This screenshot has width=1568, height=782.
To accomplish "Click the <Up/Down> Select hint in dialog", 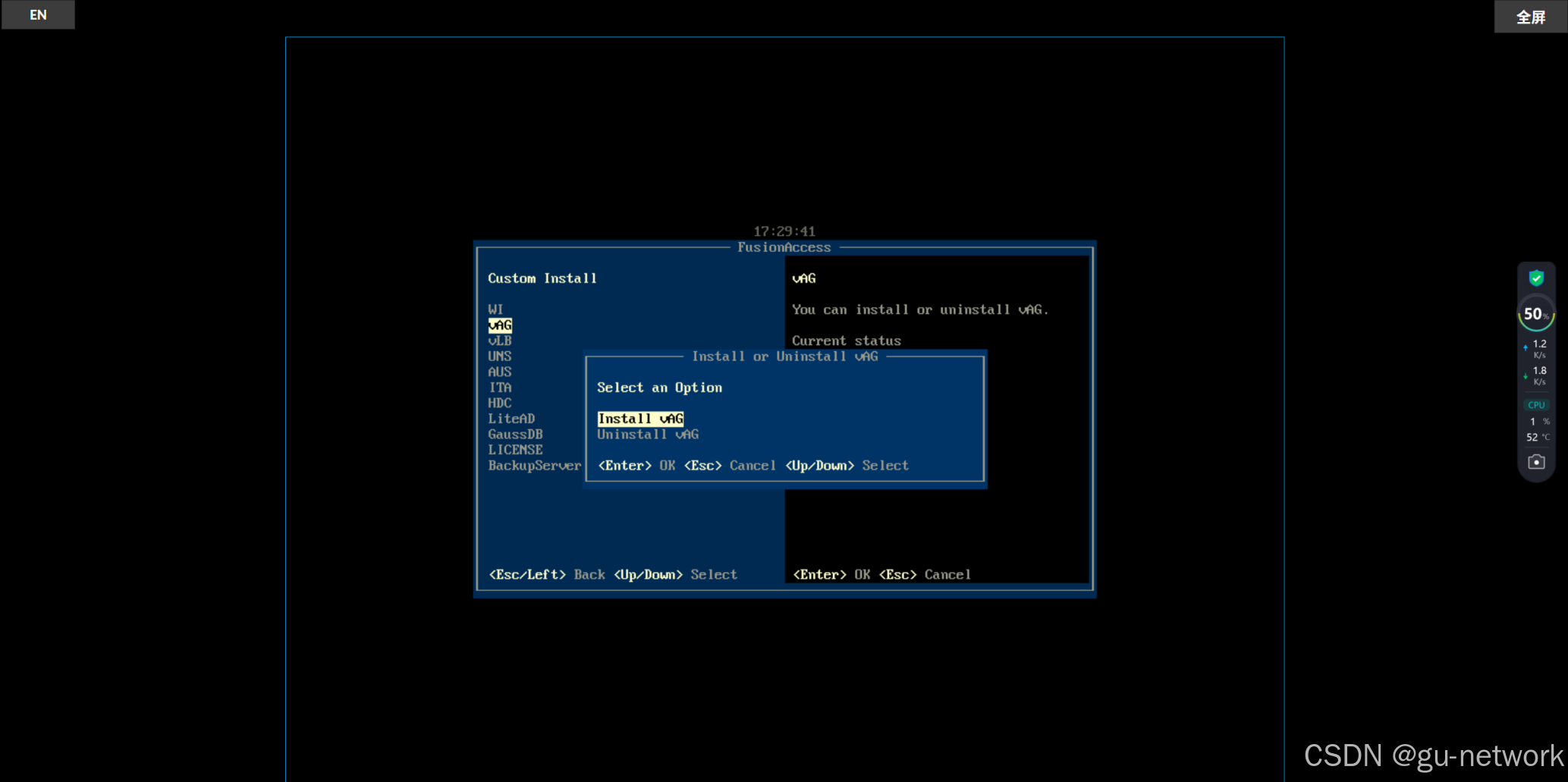I will (847, 466).
